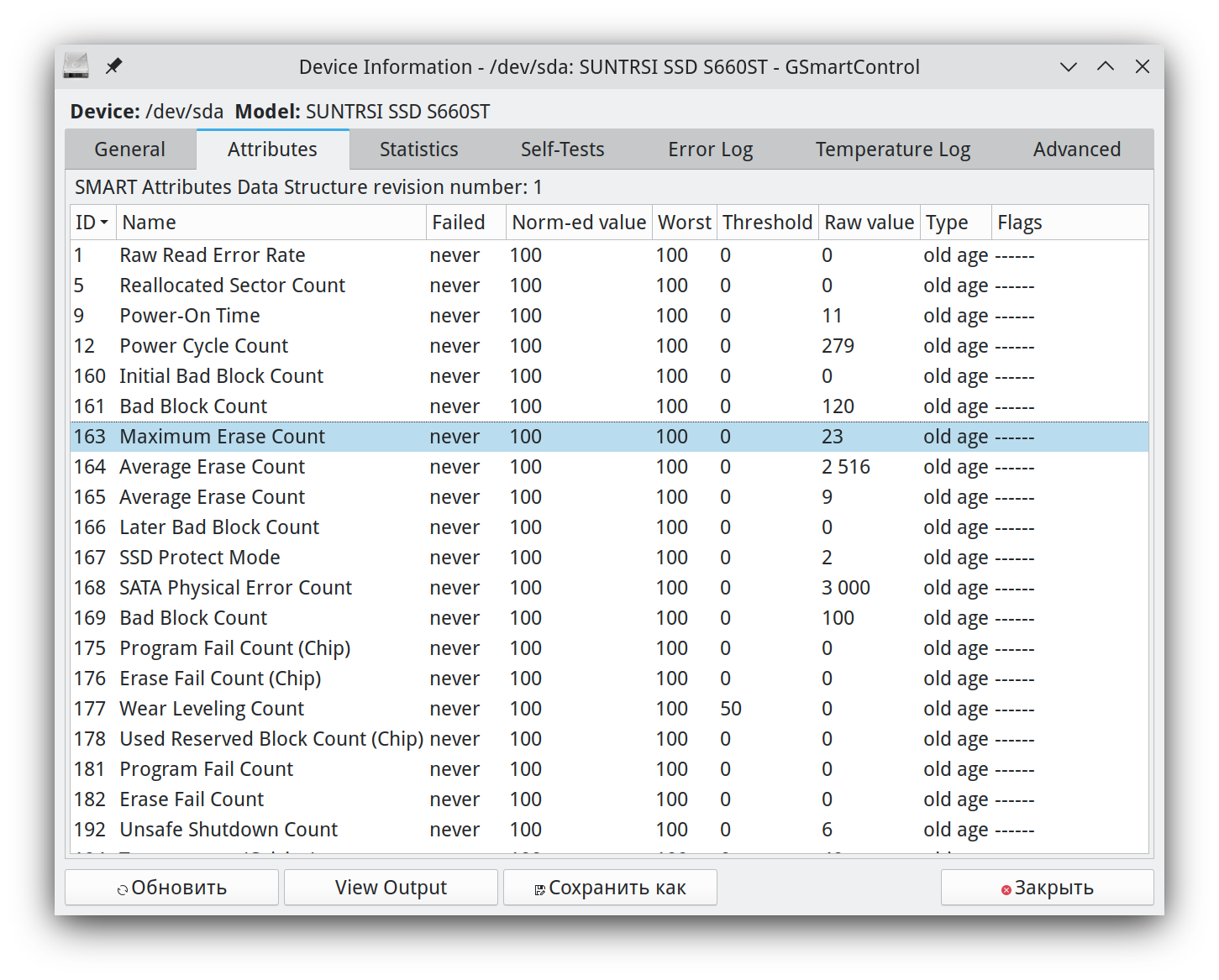The width and height of the screenshot is (1219, 980).
Task: Switch to the General tab
Action: coord(130,149)
